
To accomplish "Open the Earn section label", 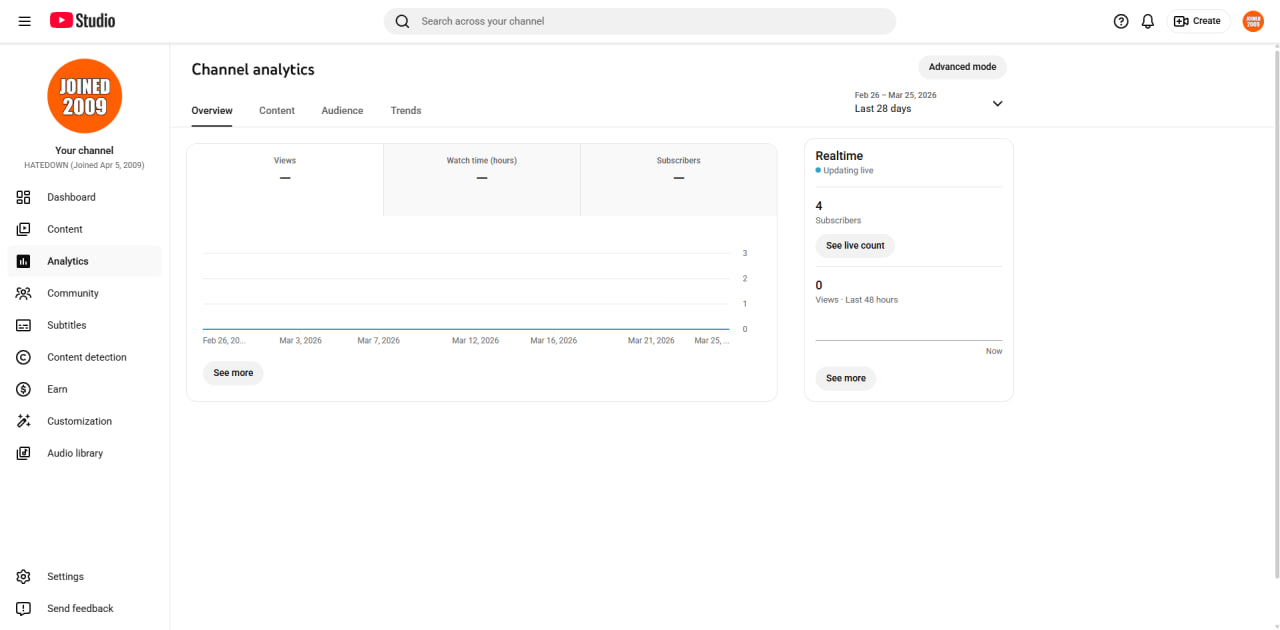I will 57,389.
